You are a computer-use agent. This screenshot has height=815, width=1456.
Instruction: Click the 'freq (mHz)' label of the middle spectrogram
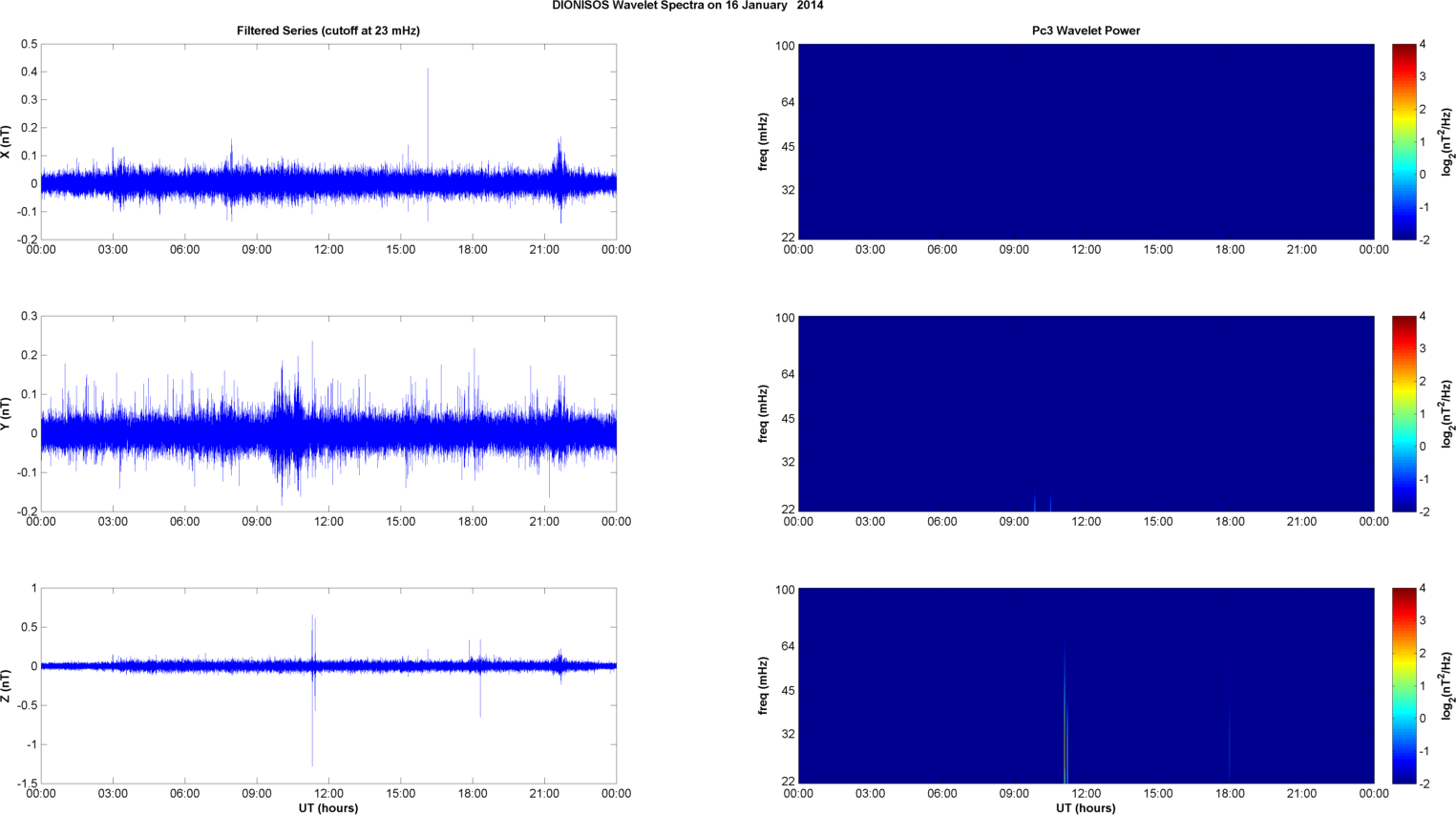(764, 414)
